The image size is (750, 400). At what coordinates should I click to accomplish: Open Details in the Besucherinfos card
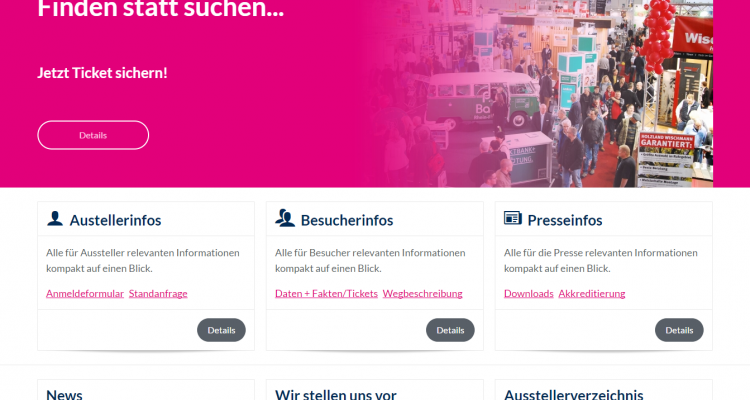coord(450,330)
